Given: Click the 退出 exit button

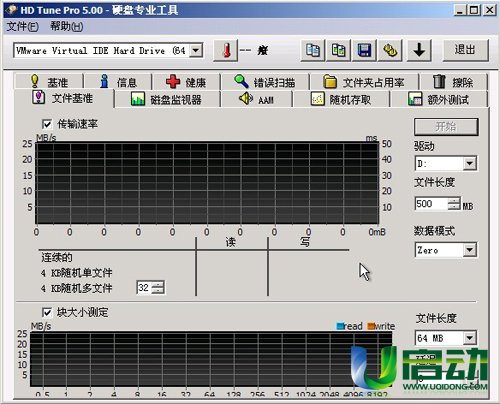Looking at the screenshot, I should pos(465,50).
